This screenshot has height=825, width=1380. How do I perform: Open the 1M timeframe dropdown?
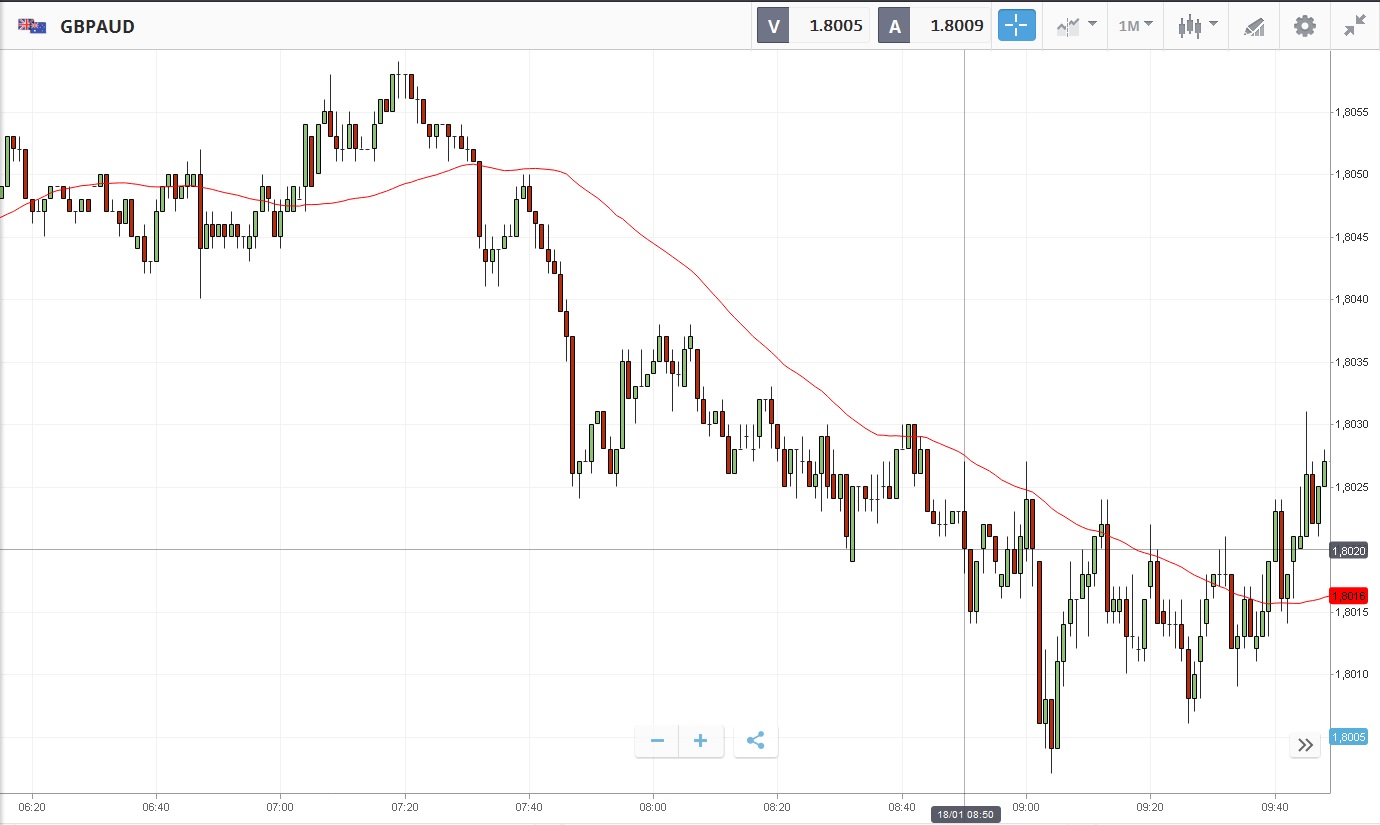click(x=1134, y=26)
